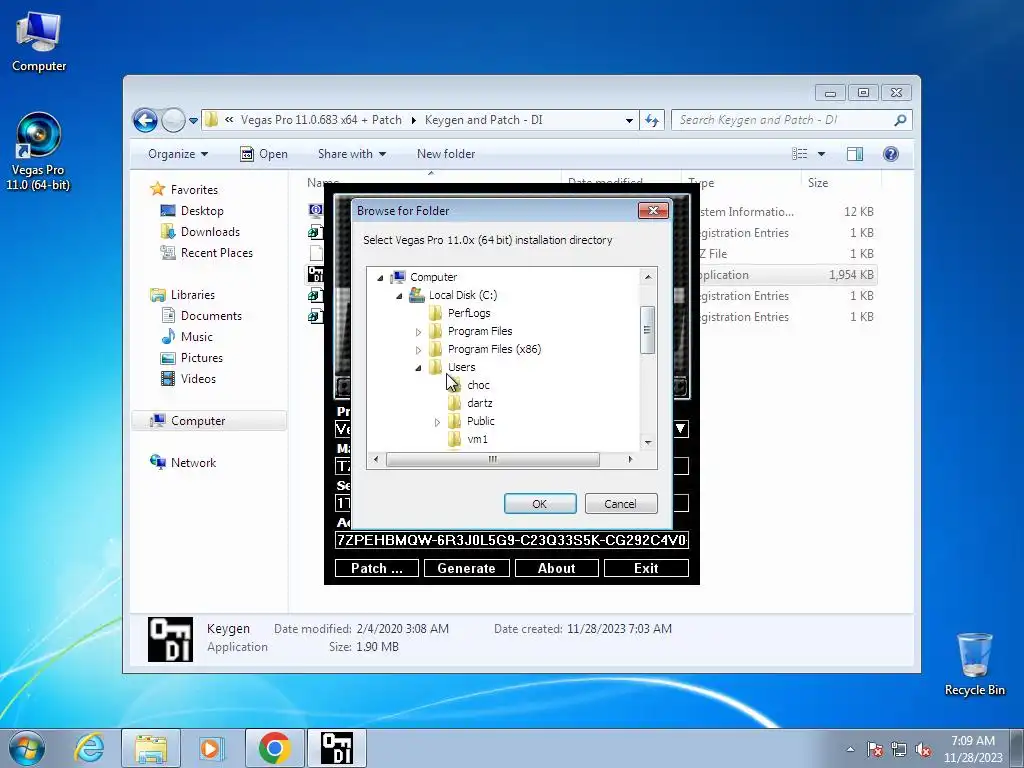
Task: Open the Organize menu in Explorer
Action: pos(178,154)
